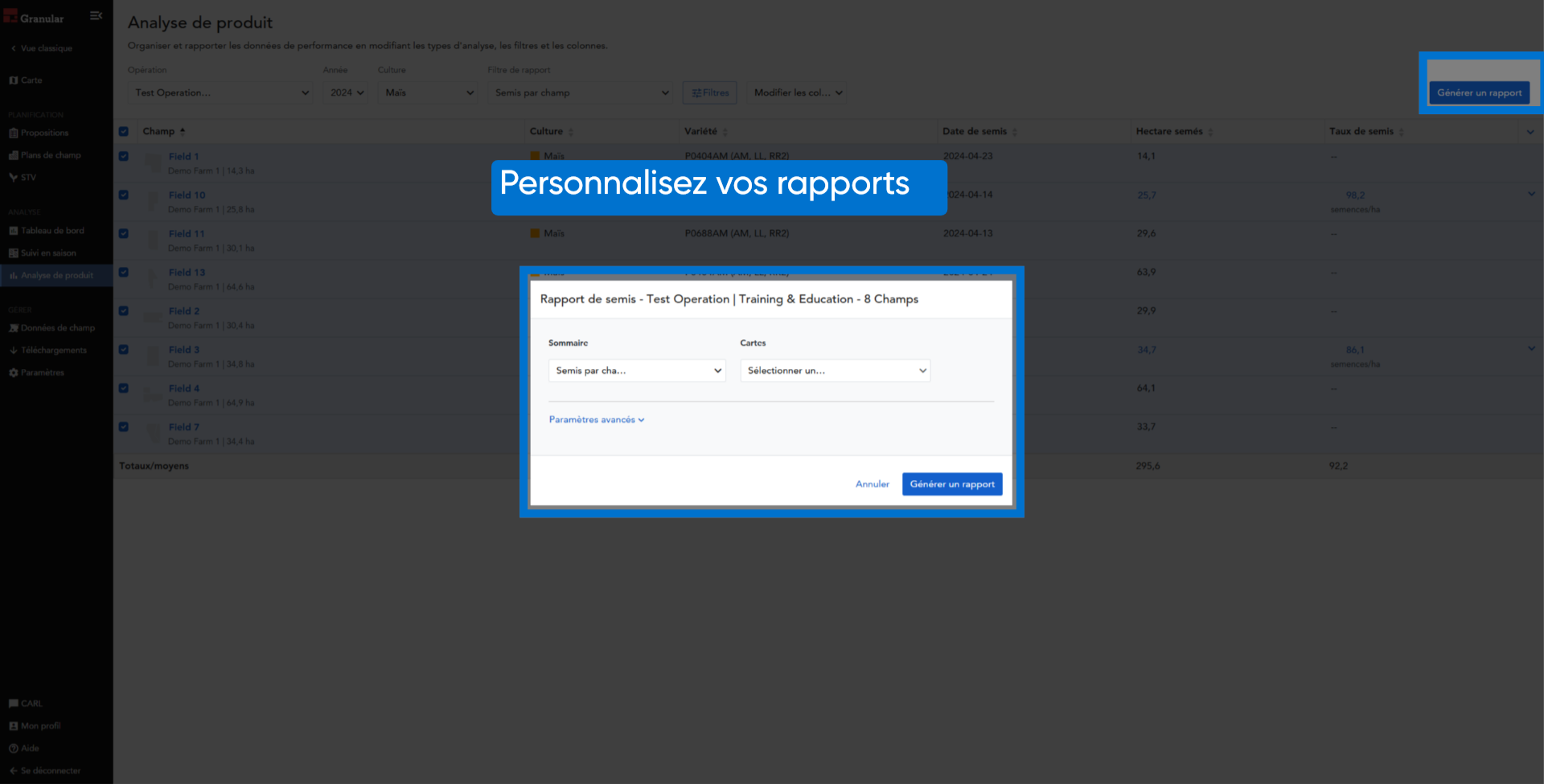
Task: Open the Carte map icon
Action: (14, 80)
